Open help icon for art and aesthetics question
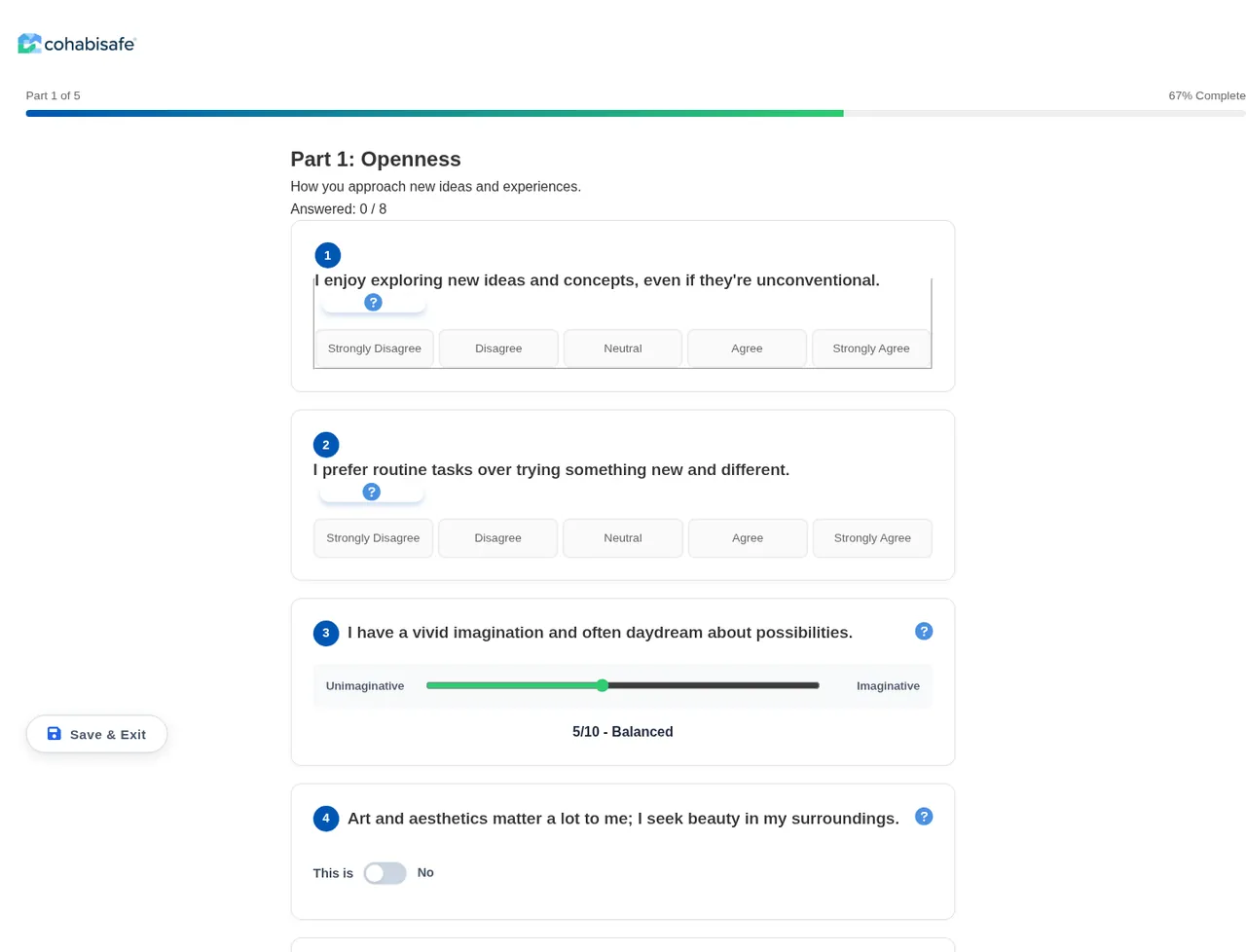Screen dimensions: 1246x952 click(924, 817)
